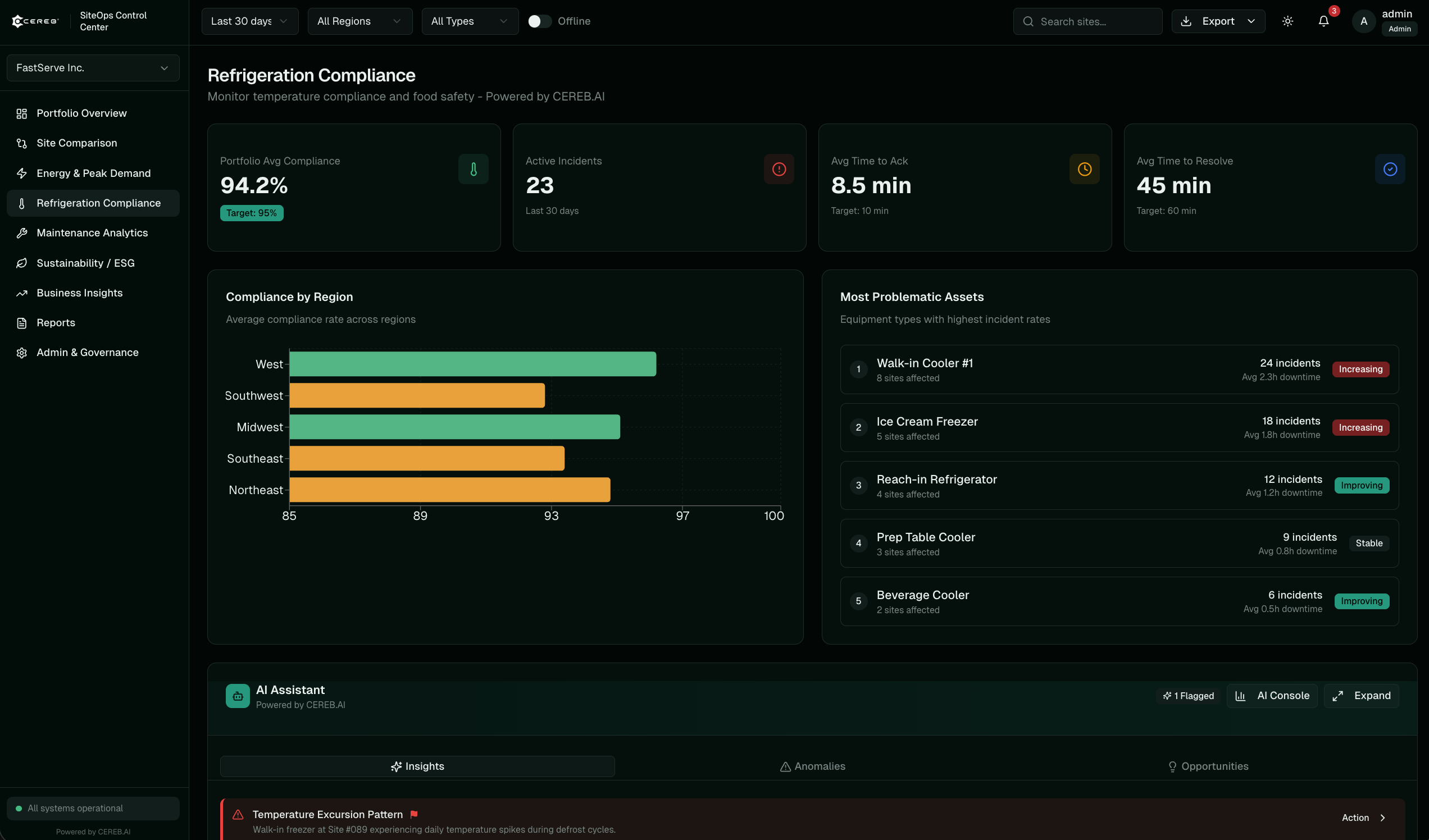Click the CEREB logo in the sidebar
The image size is (1429, 840).
(x=35, y=21)
